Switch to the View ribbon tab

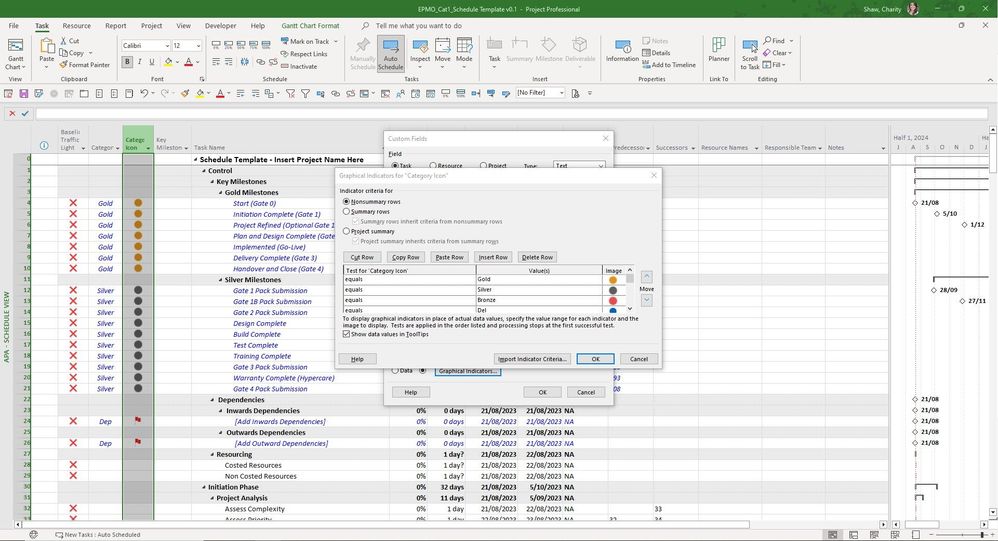point(183,26)
